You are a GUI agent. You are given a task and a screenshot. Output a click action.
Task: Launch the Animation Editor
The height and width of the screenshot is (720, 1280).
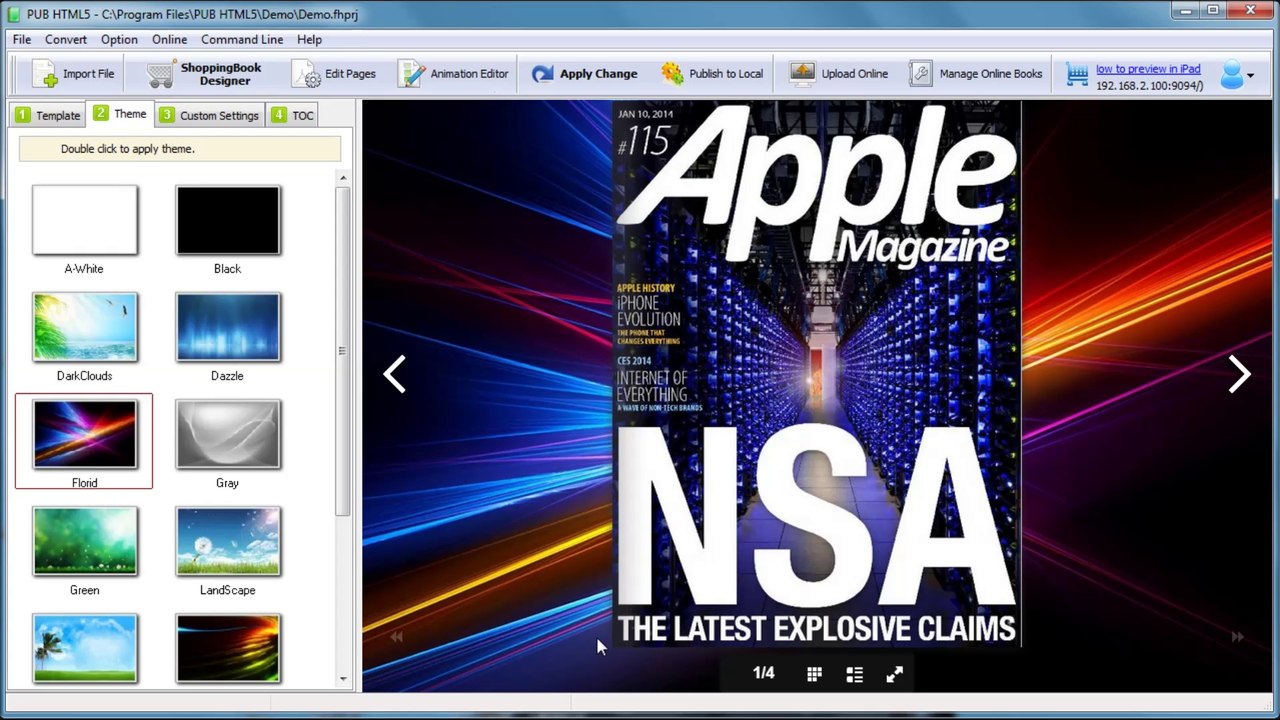point(453,74)
